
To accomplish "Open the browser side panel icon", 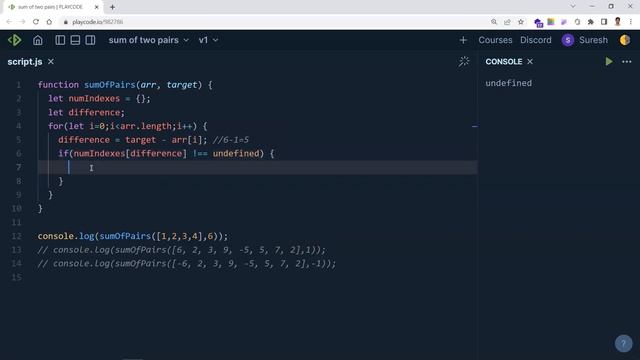I will (x=604, y=22).
